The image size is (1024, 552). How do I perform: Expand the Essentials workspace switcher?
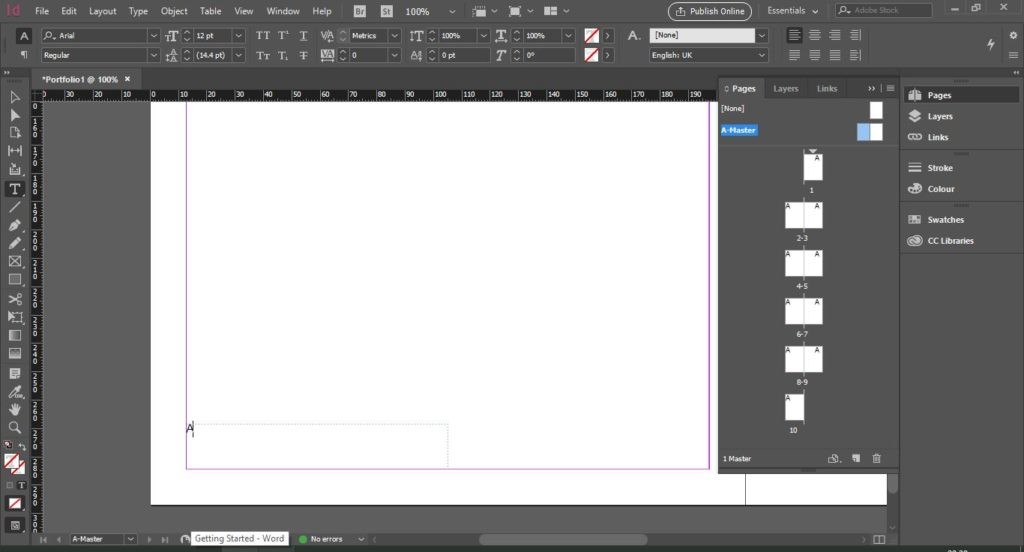click(x=793, y=11)
